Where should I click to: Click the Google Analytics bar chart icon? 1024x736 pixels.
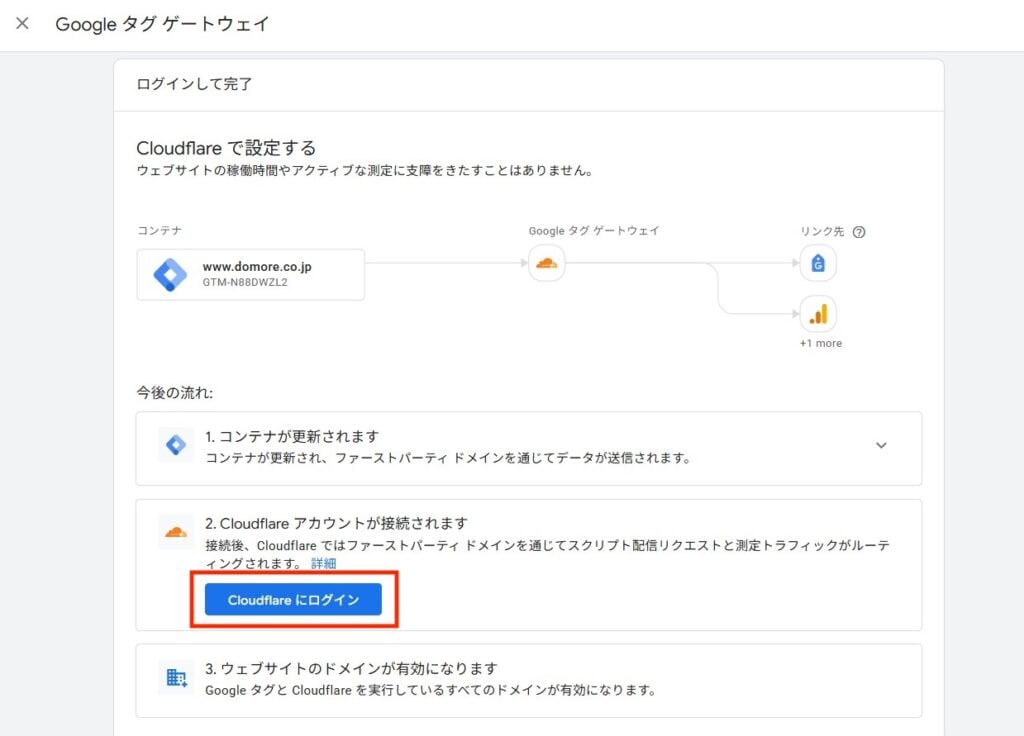[818, 314]
